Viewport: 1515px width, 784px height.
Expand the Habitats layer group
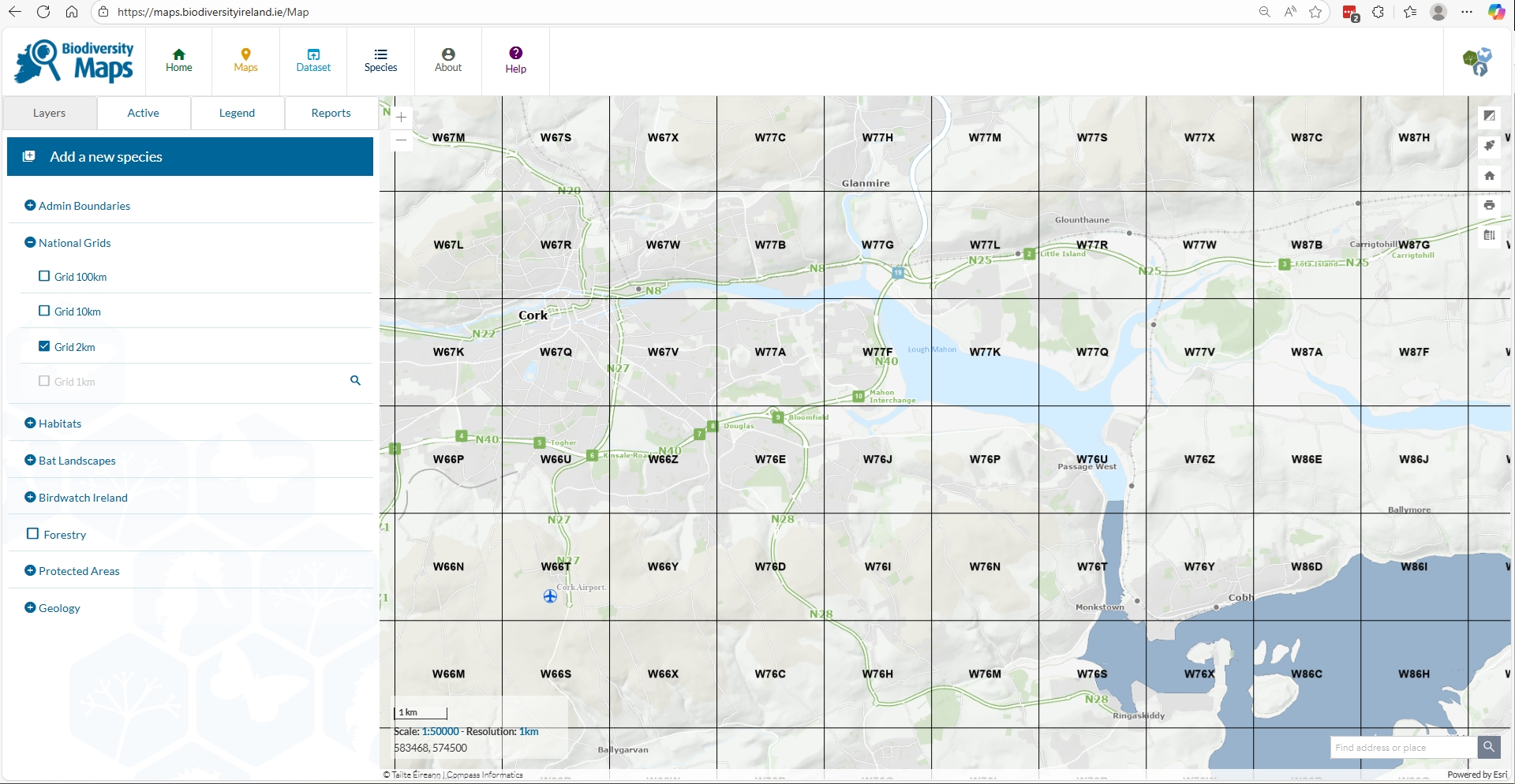pyautogui.click(x=30, y=424)
